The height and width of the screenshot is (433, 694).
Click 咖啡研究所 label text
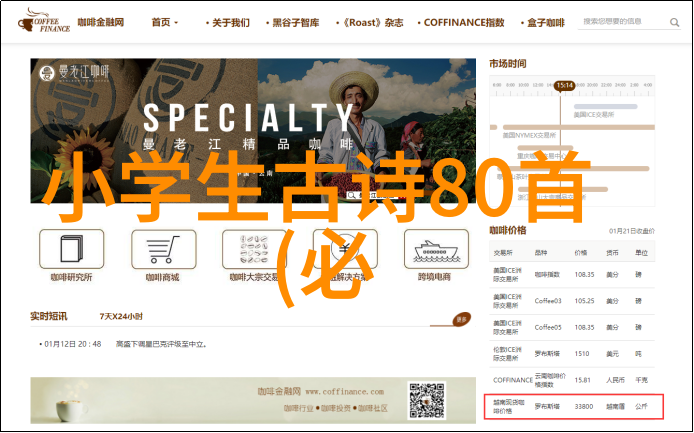71,277
